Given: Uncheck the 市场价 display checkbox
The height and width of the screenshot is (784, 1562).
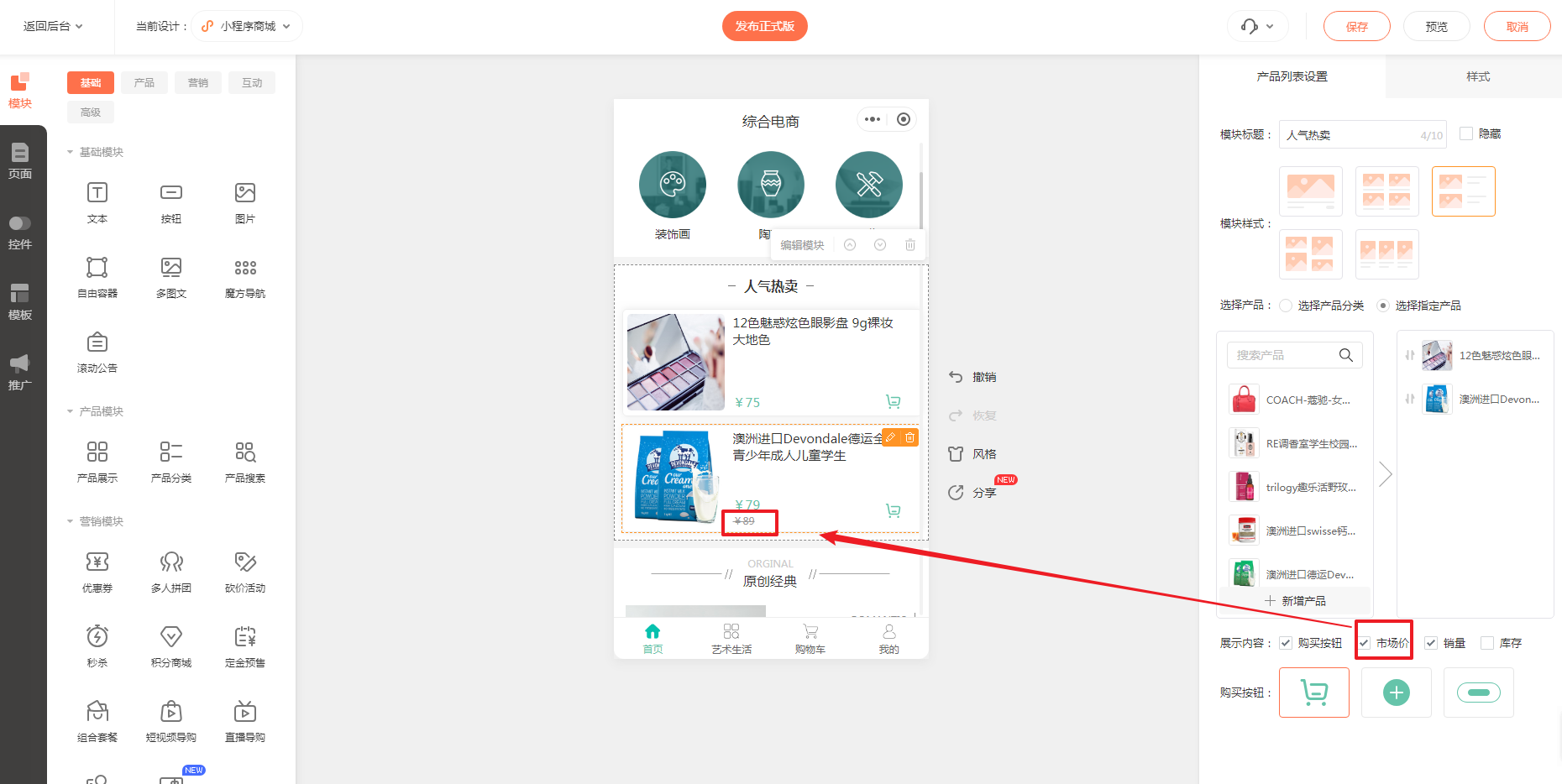Looking at the screenshot, I should (1365, 643).
